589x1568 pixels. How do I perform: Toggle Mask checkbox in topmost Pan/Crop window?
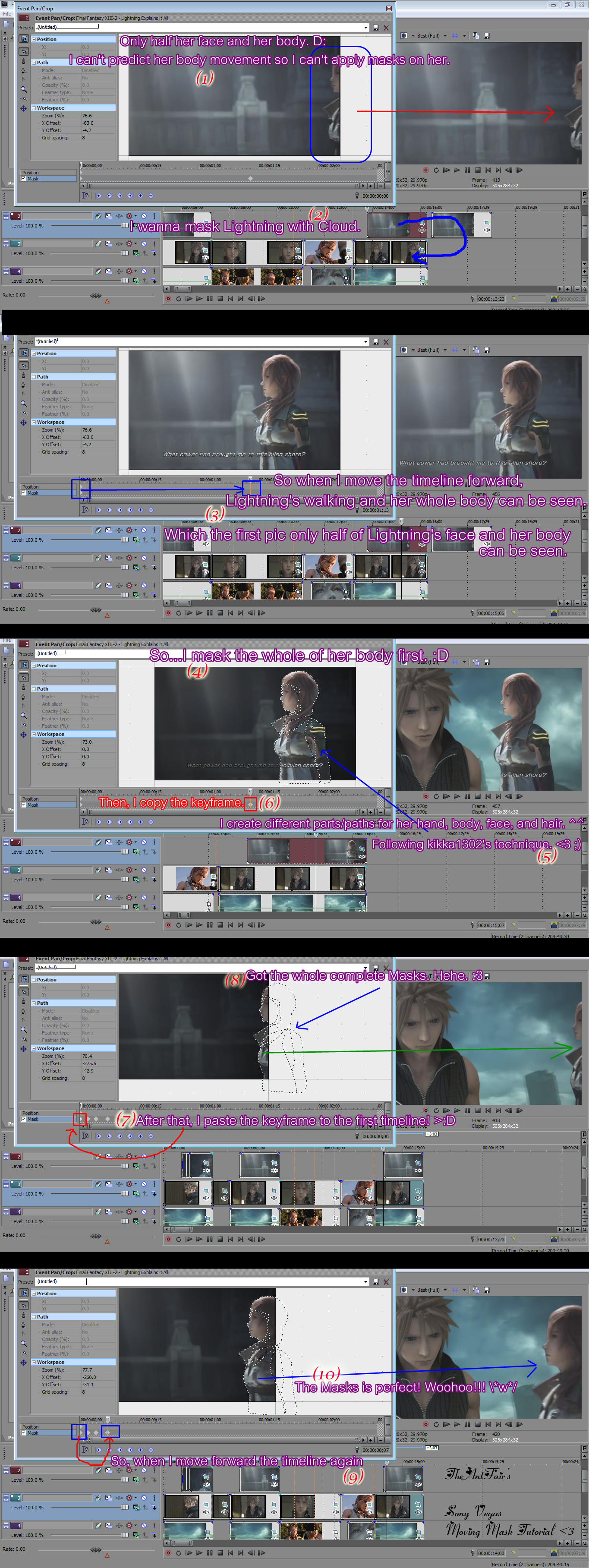coord(23,179)
